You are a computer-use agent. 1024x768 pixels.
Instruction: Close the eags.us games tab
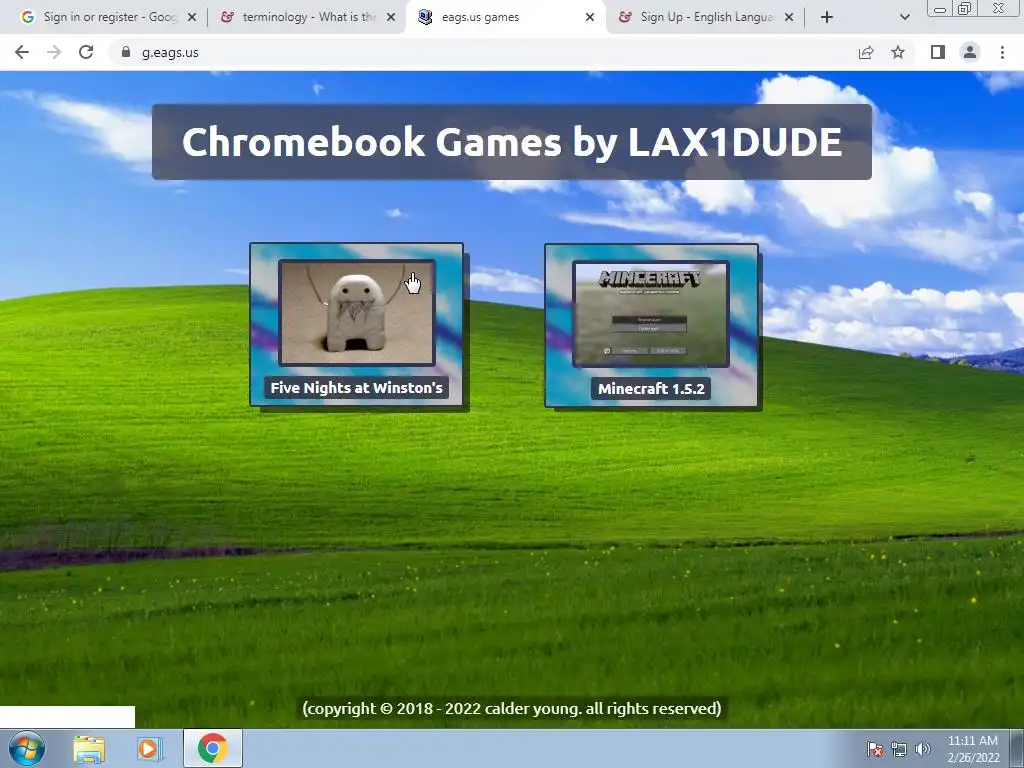590,18
